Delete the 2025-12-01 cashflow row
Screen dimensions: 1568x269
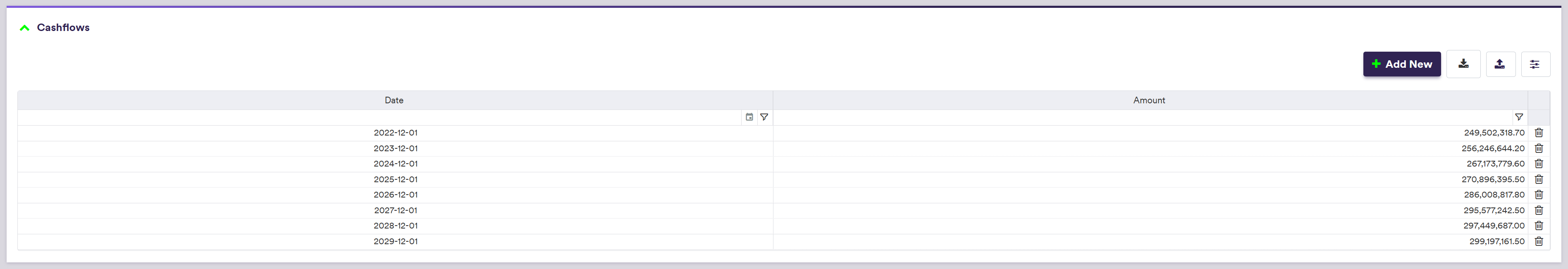point(1538,179)
